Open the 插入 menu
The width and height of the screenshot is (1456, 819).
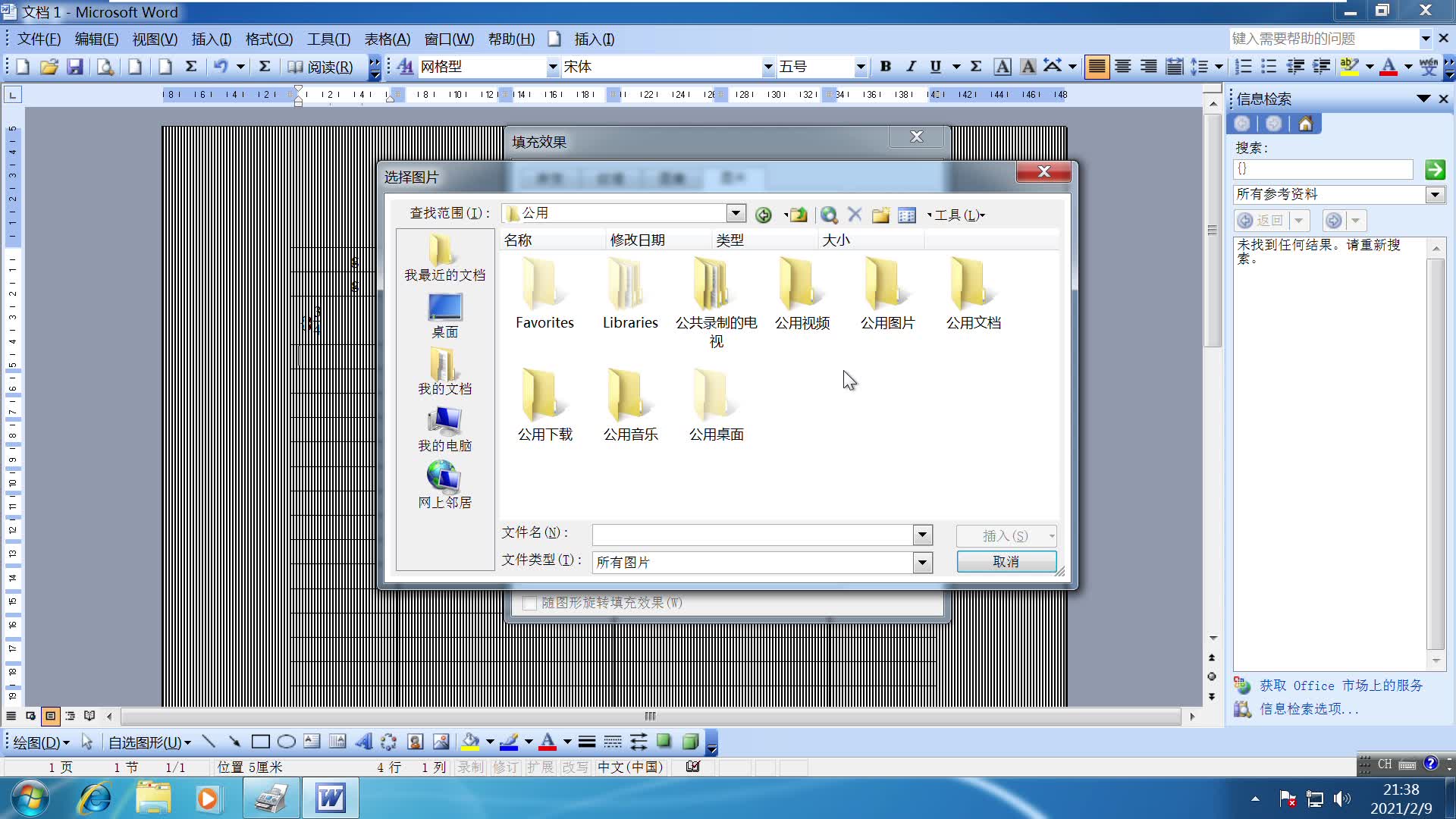[x=210, y=39]
